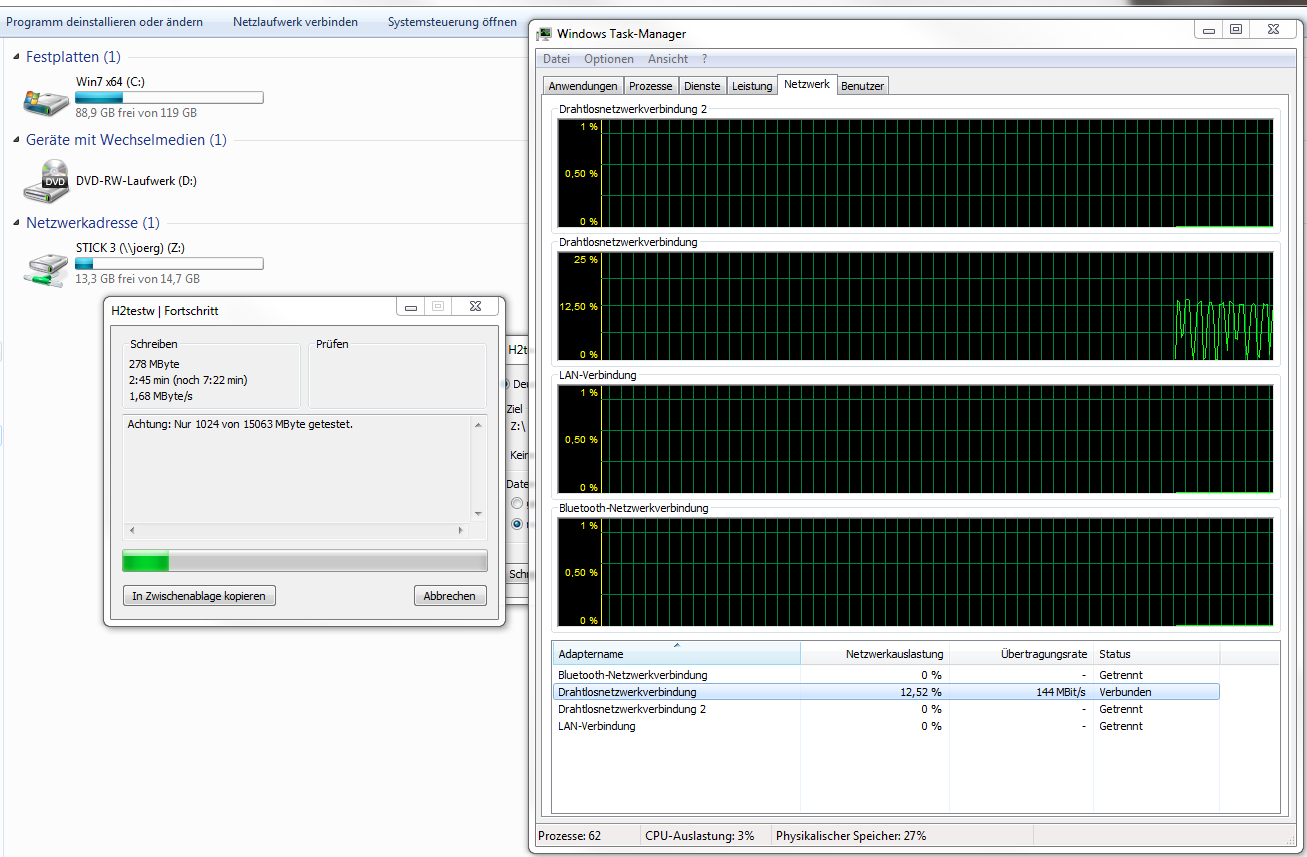
Task: Select the Drahtlosnetzwerkverbindung 2 adapter row
Action: pyautogui.click(x=886, y=709)
